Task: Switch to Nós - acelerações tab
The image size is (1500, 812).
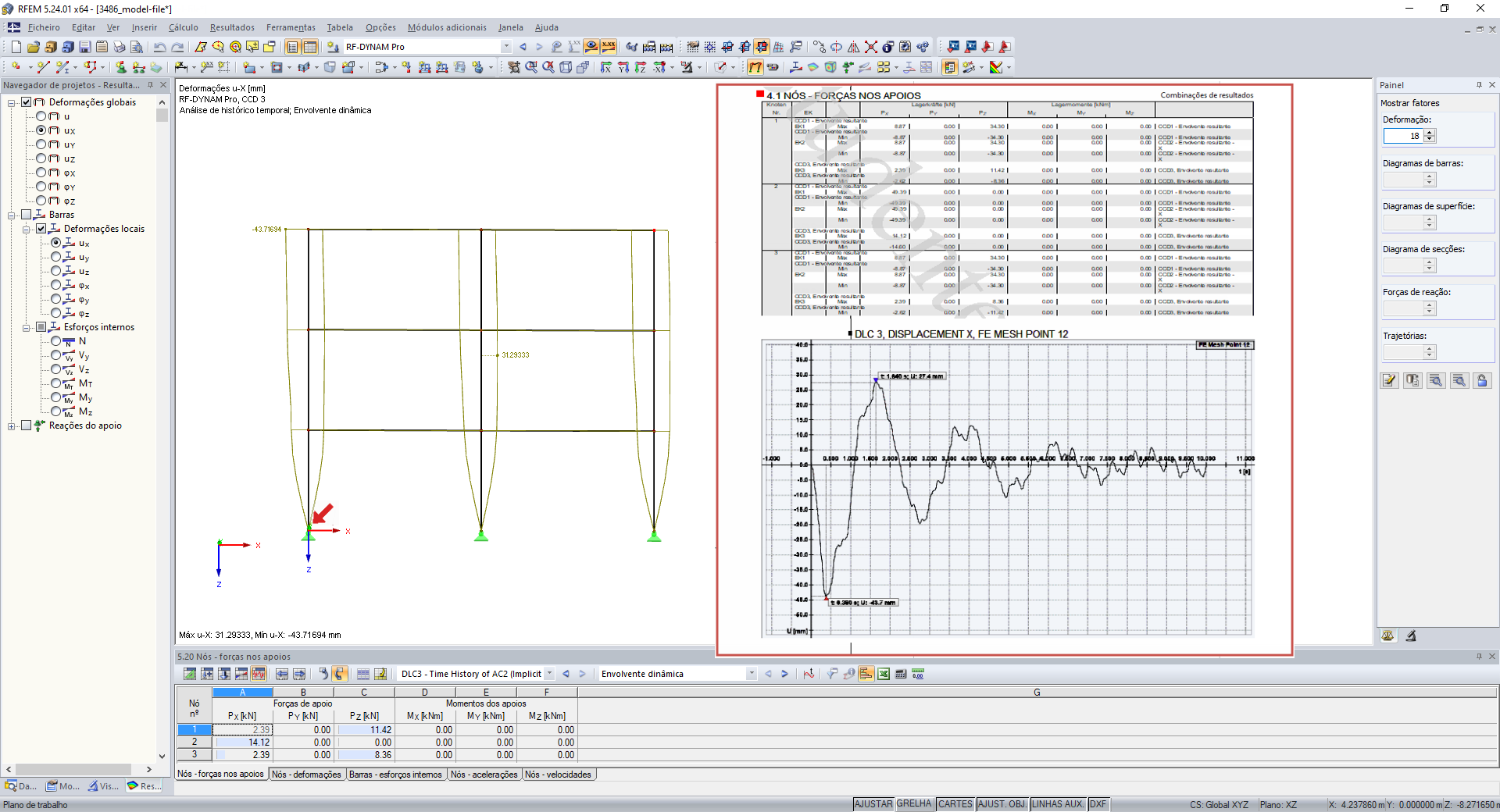Action: [484, 775]
